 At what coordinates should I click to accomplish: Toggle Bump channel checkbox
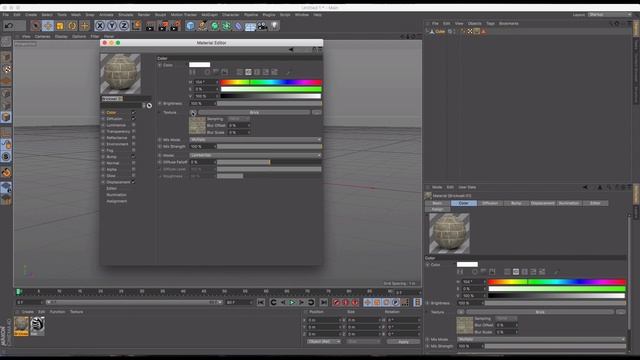point(133,157)
